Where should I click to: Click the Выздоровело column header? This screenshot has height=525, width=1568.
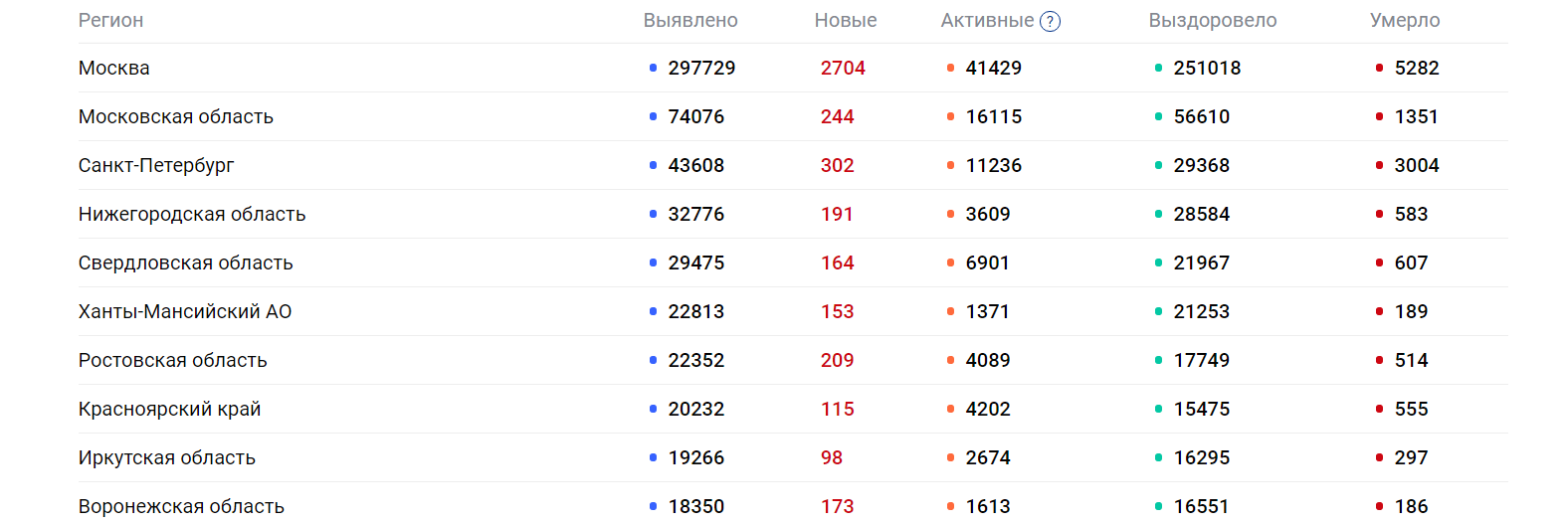1212,21
